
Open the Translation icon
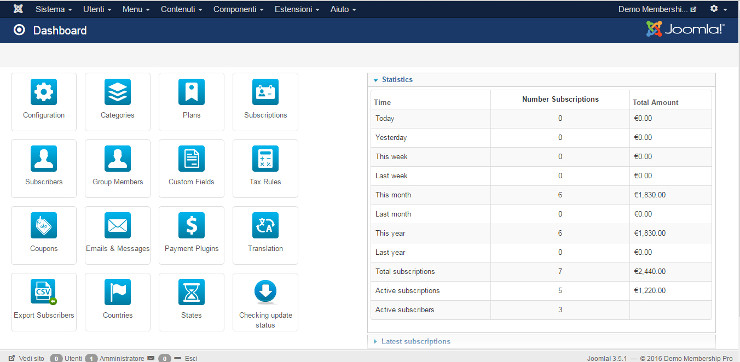coord(265,225)
